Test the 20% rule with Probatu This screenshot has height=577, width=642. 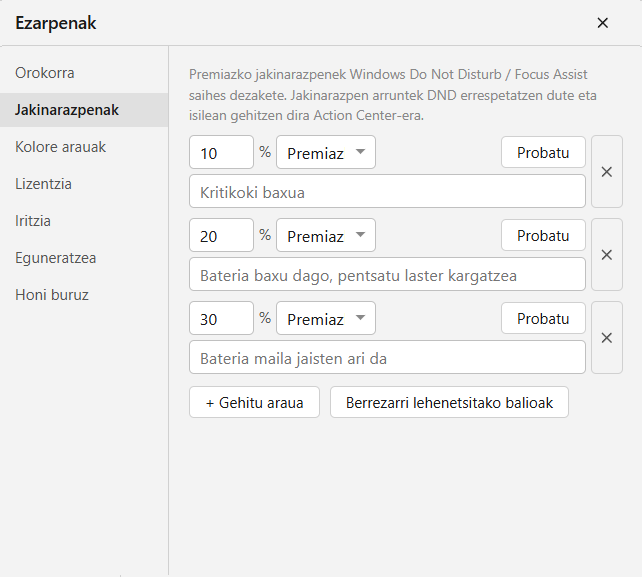543,235
